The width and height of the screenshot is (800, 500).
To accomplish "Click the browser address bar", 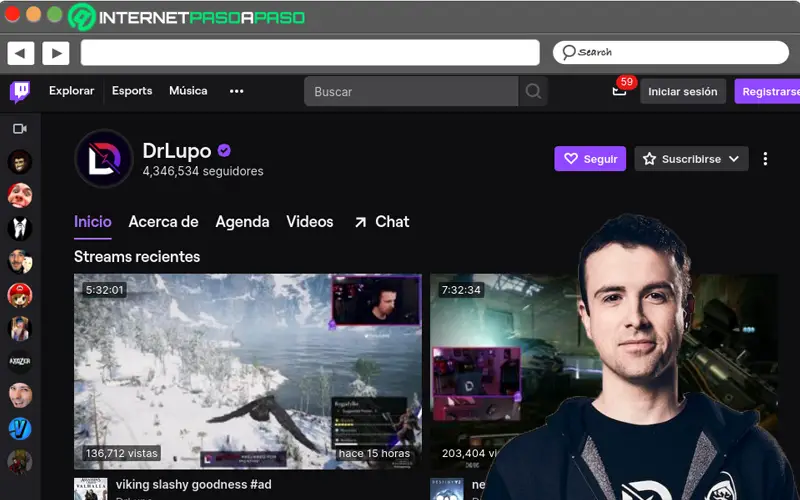I will pos(310,53).
